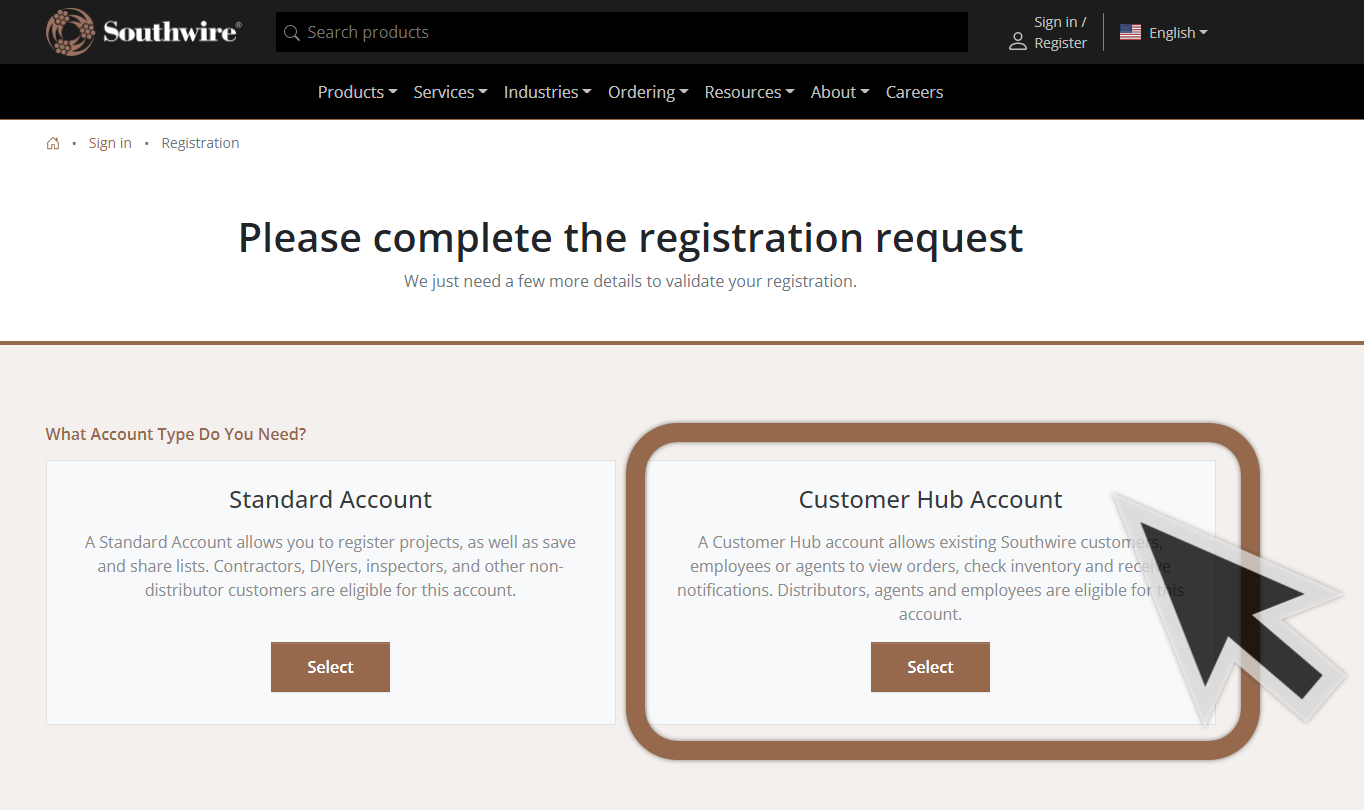Click the search magnifier icon
1364x810 pixels.
[x=292, y=33]
